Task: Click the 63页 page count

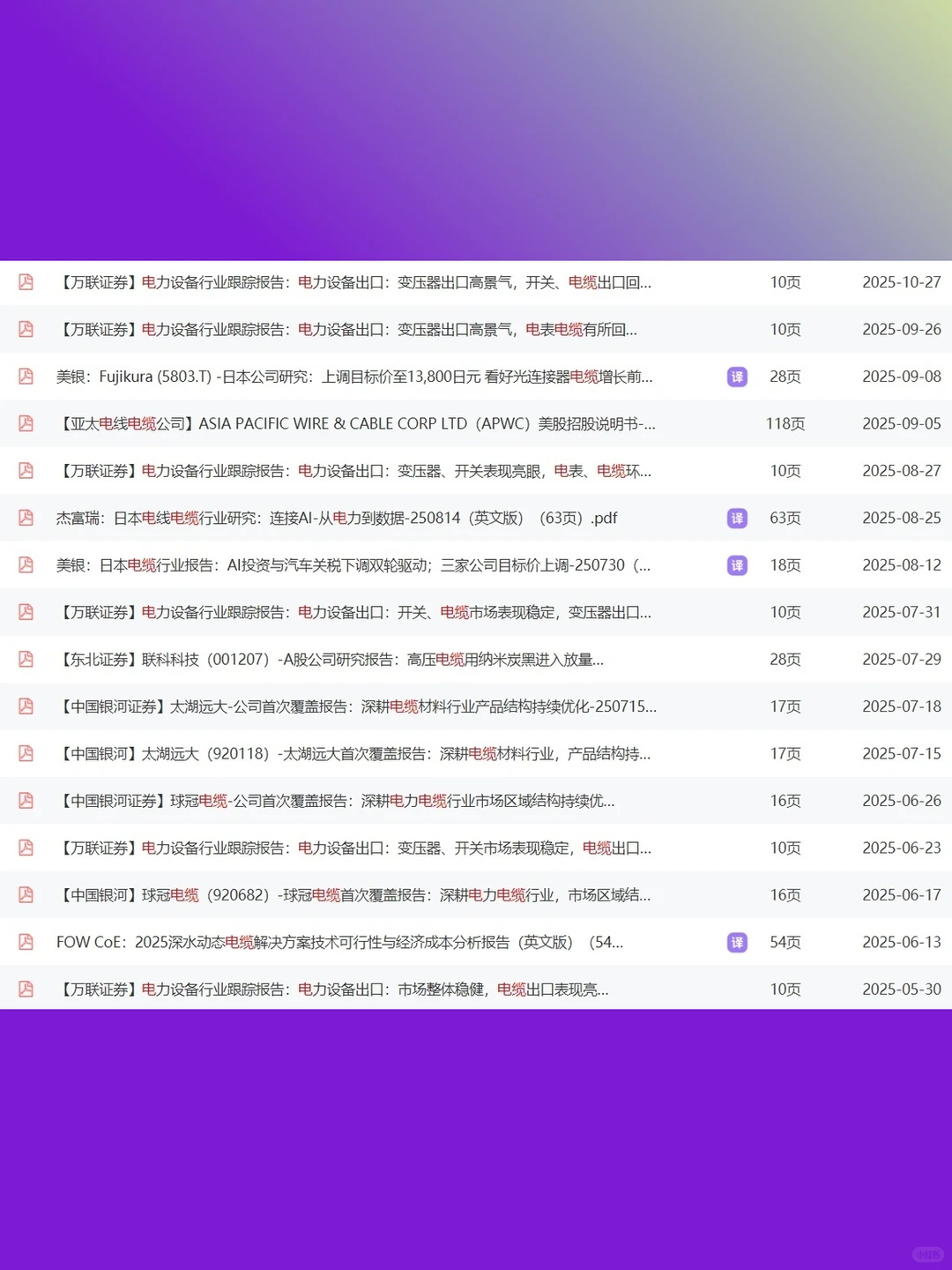Action: [785, 518]
